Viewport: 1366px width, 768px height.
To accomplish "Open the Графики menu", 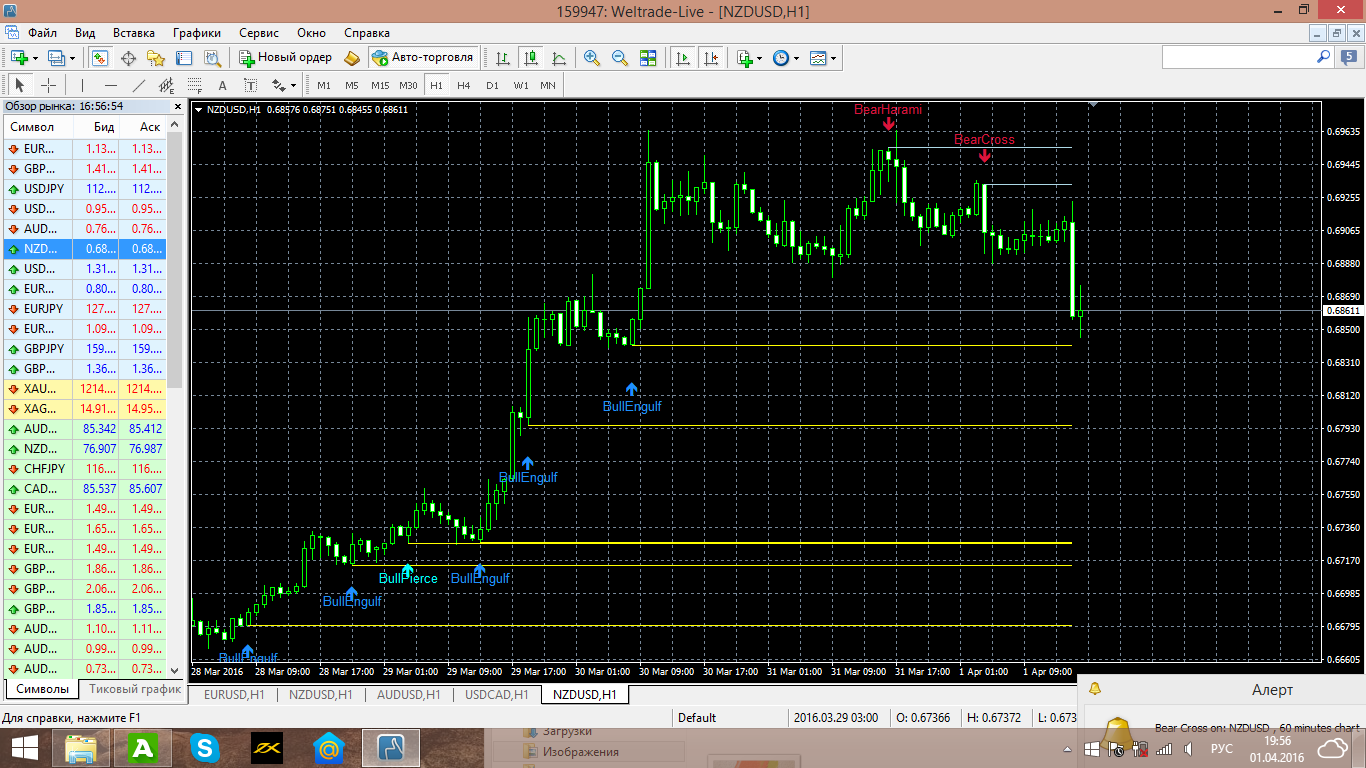I will click(x=197, y=33).
